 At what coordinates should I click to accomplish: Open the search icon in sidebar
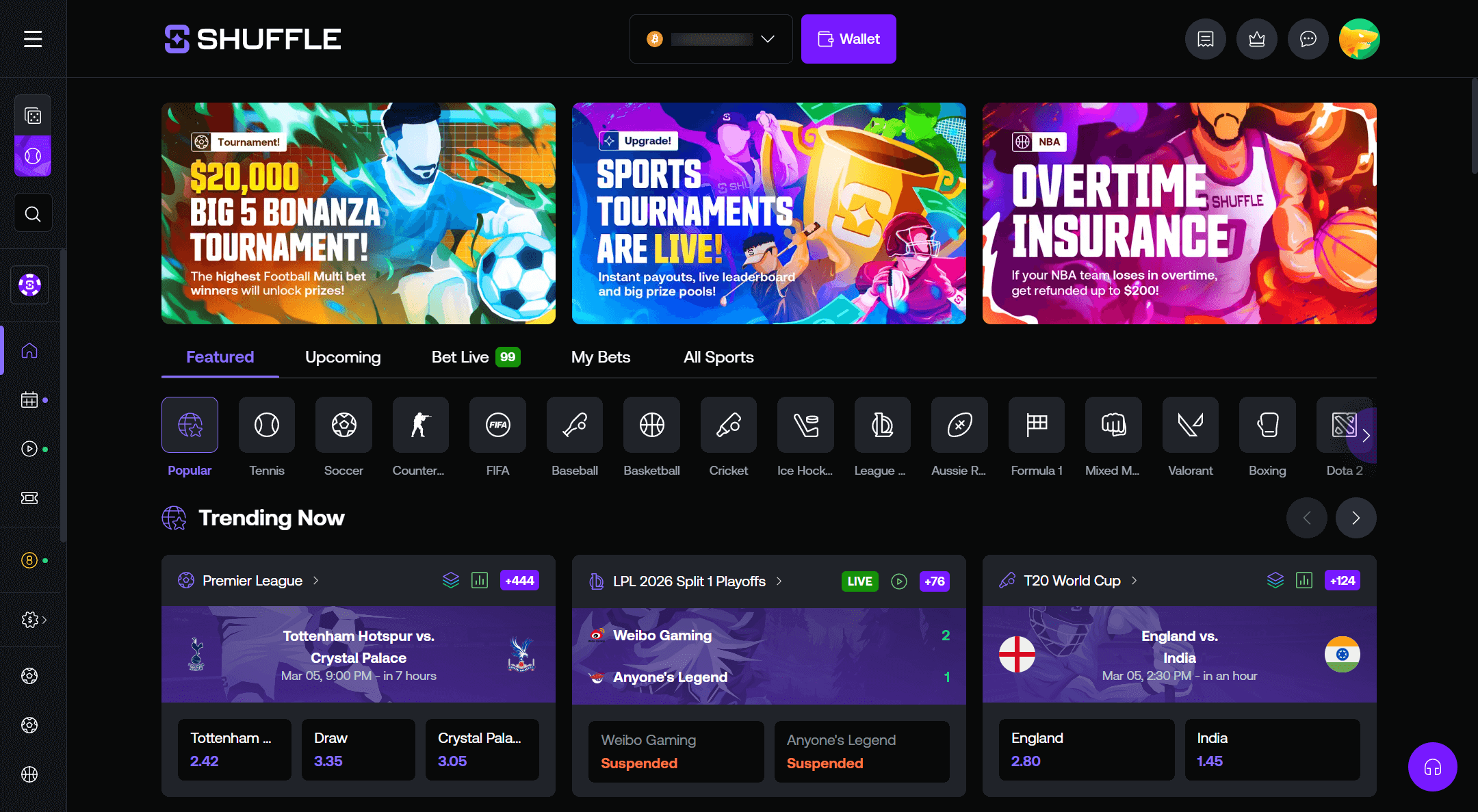[x=33, y=214]
